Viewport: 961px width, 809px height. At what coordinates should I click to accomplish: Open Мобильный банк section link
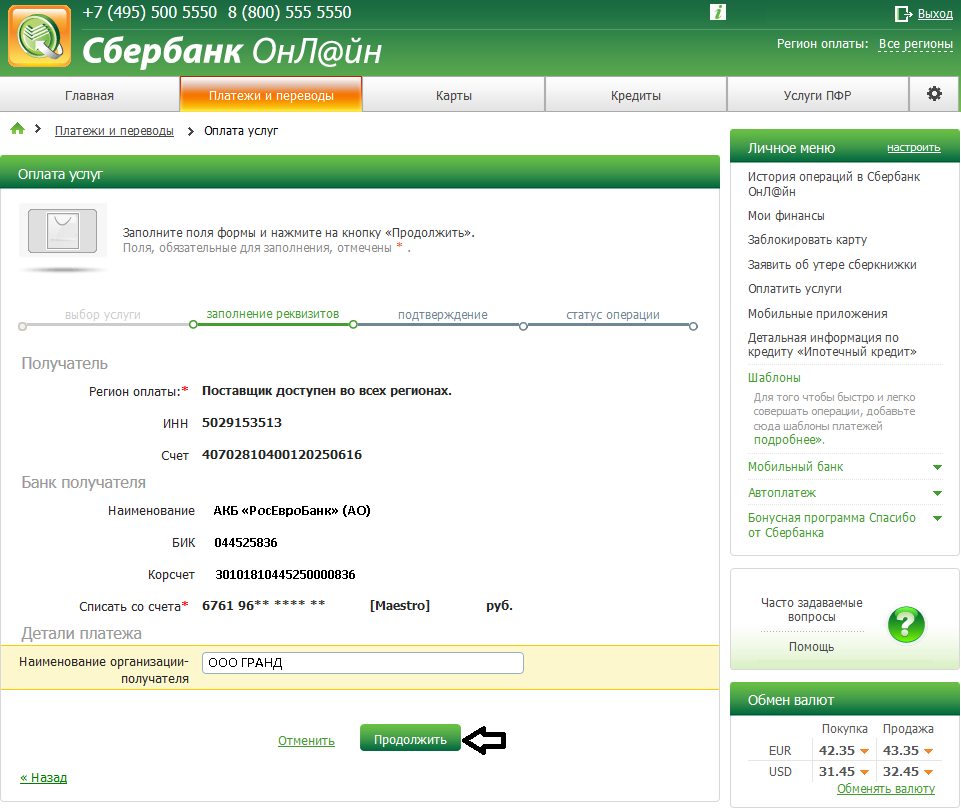(795, 467)
